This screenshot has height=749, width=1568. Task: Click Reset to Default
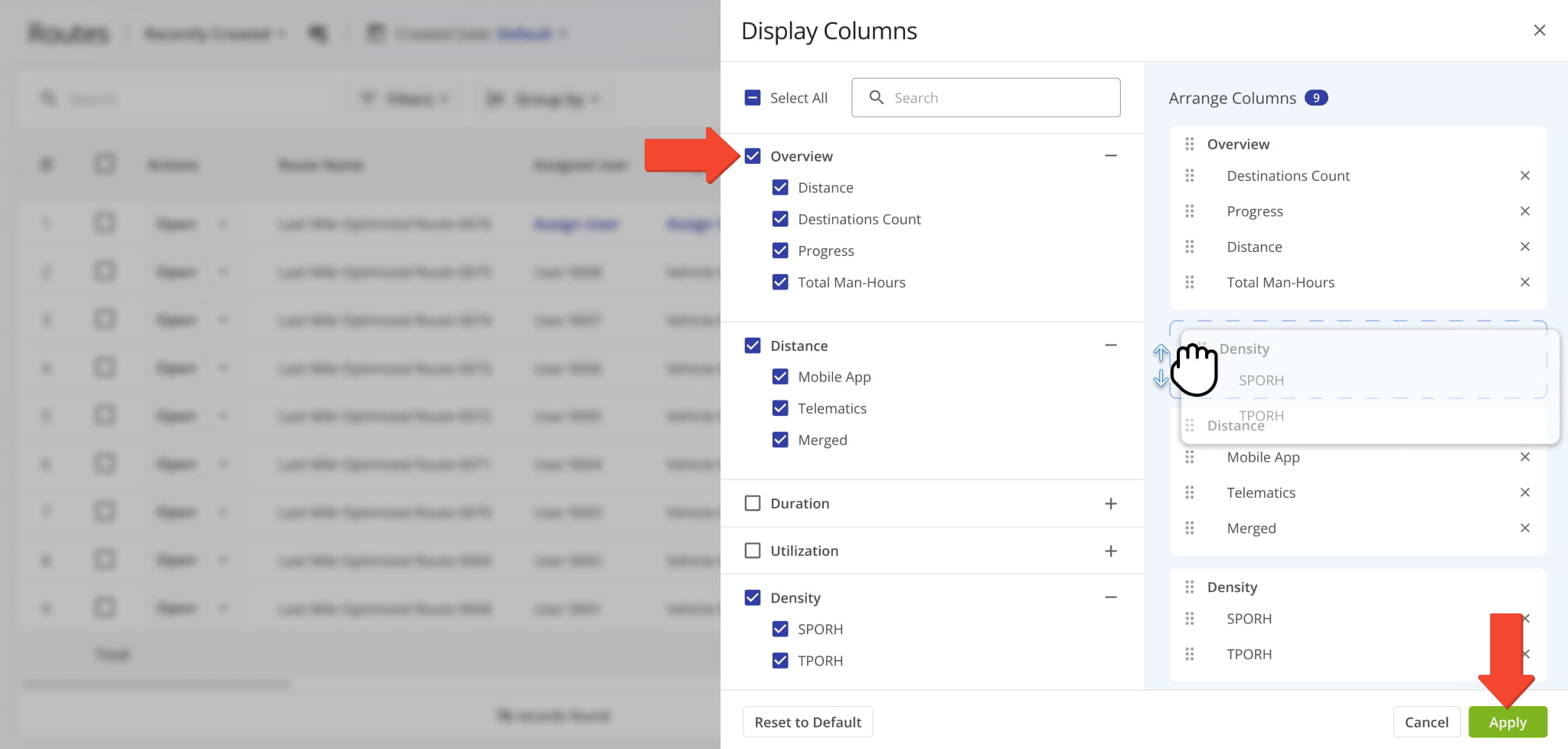click(808, 722)
